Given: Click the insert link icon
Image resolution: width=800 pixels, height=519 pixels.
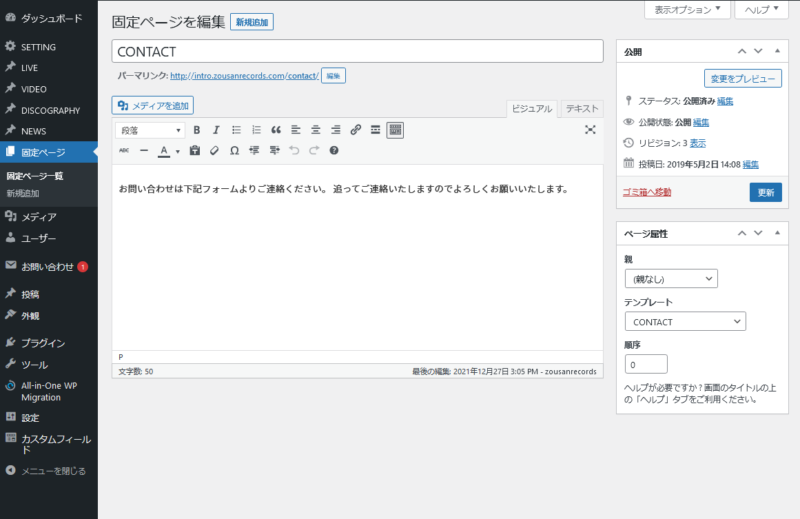Looking at the screenshot, I should pos(355,130).
